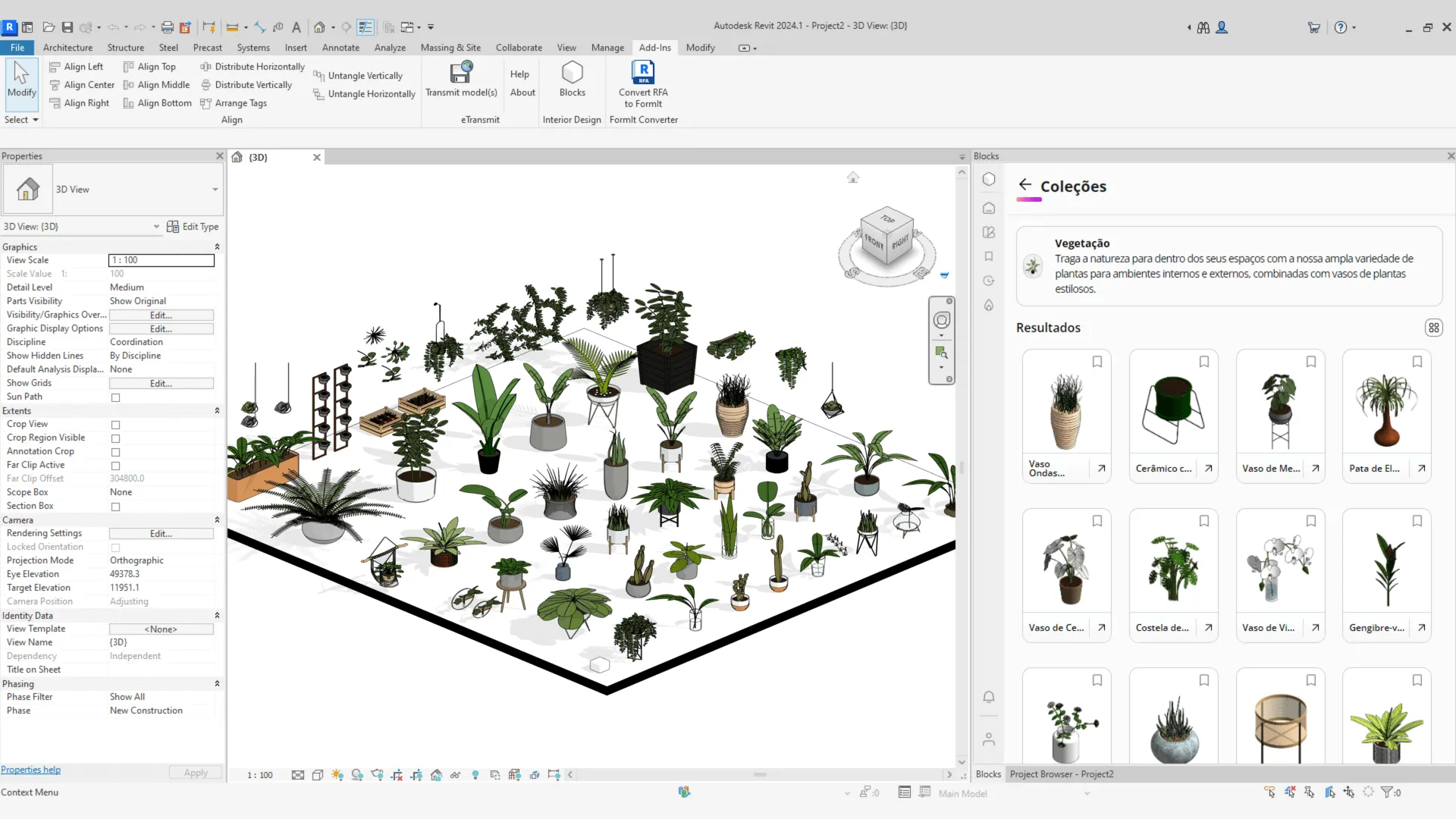Collapse the Camera properties section
1456x819 pixels.
click(x=217, y=519)
